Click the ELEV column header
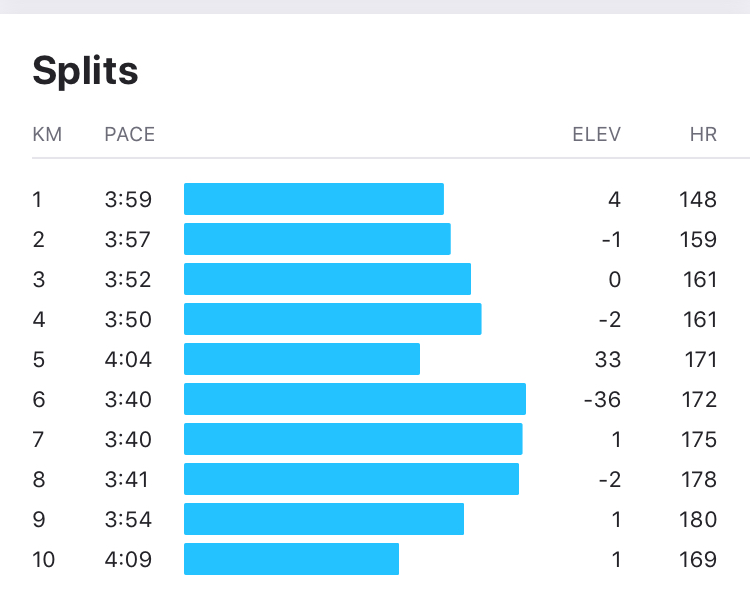The image size is (750, 612). coord(596,134)
